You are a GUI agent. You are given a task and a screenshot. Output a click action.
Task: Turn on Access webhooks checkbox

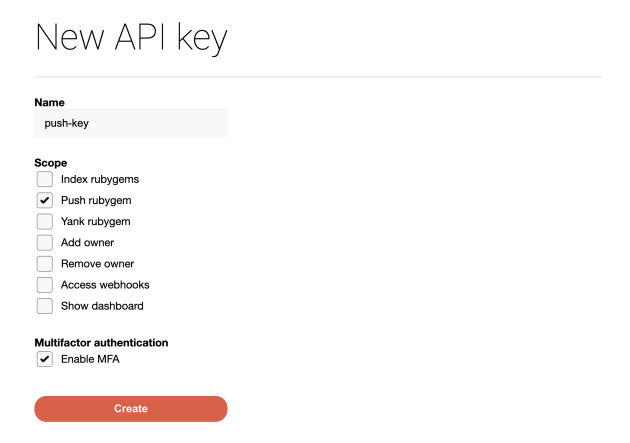[x=44, y=284]
